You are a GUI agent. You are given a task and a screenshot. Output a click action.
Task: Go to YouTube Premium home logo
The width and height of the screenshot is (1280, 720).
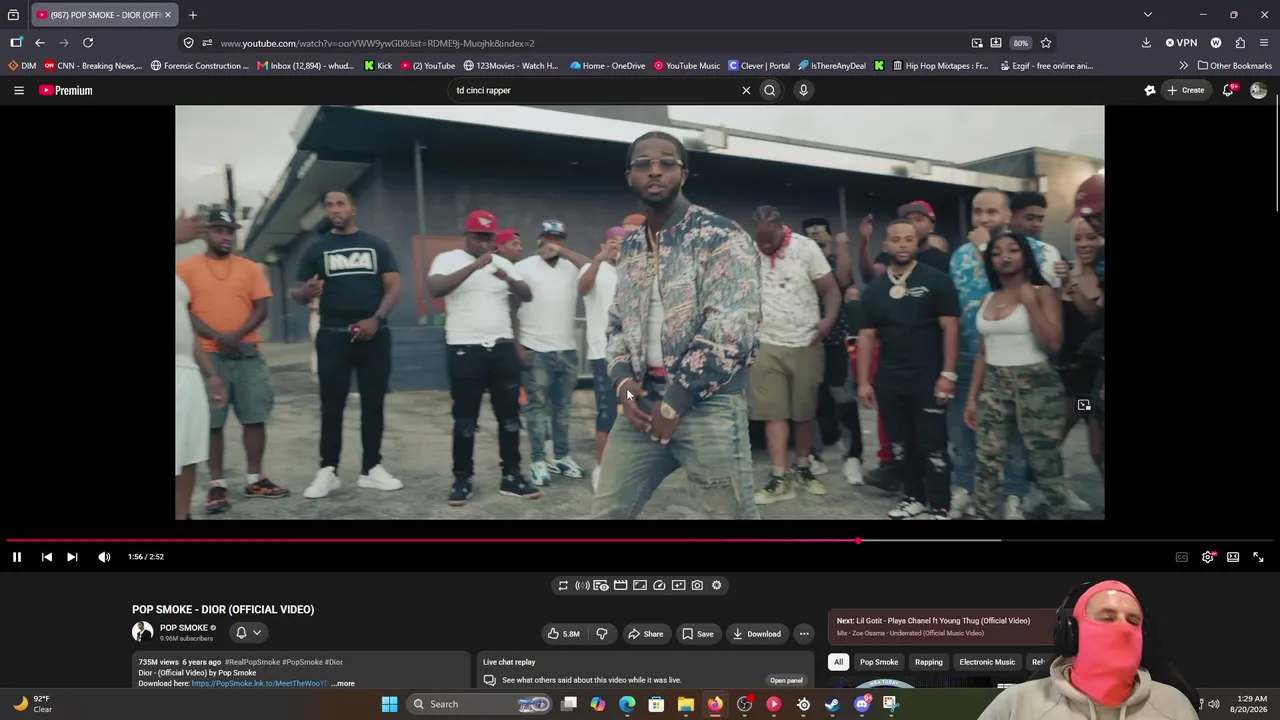(66, 90)
